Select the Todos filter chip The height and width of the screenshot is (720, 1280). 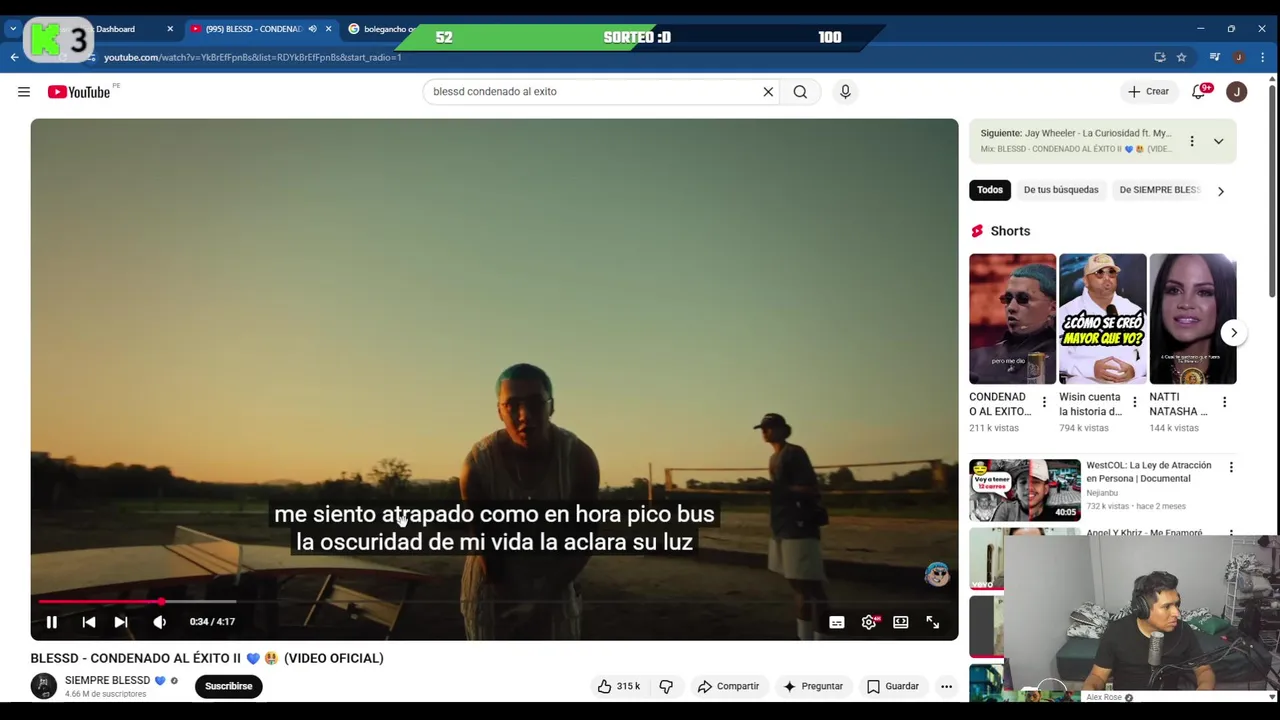(x=990, y=190)
